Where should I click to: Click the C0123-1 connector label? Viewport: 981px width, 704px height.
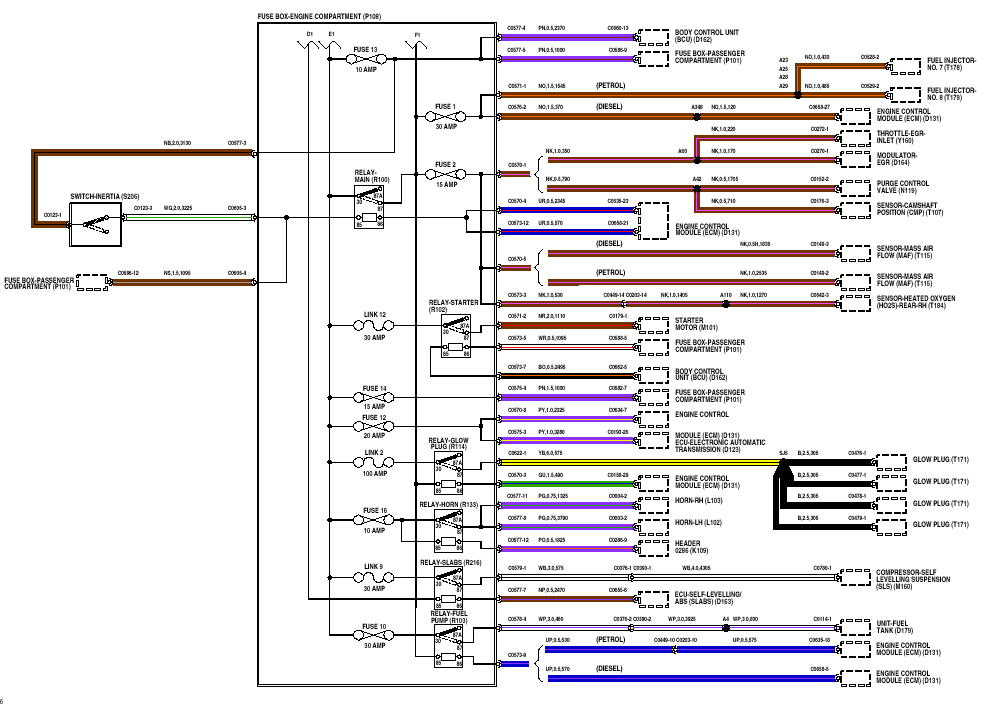coord(53,215)
